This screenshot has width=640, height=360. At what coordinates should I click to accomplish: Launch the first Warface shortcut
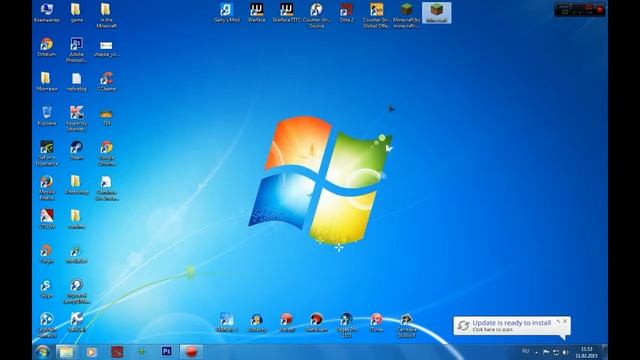click(256, 12)
